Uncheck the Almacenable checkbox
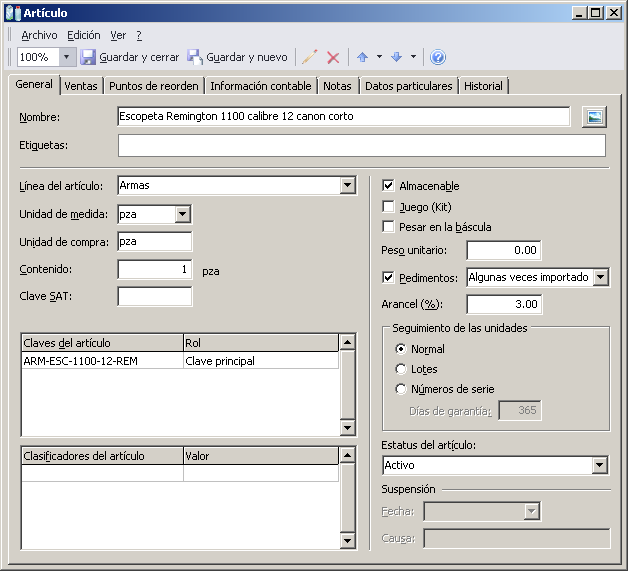The width and height of the screenshot is (628, 571). point(389,186)
